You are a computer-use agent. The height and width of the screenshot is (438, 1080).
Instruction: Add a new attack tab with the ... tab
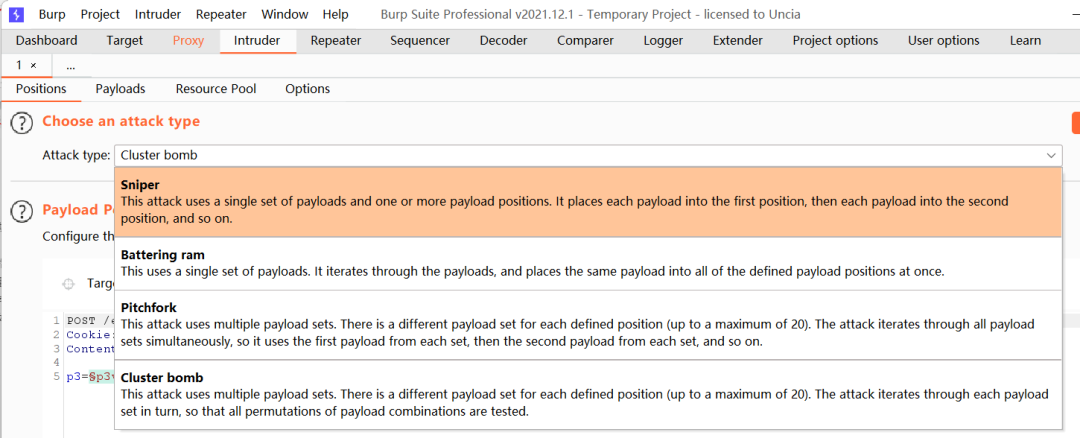click(70, 66)
